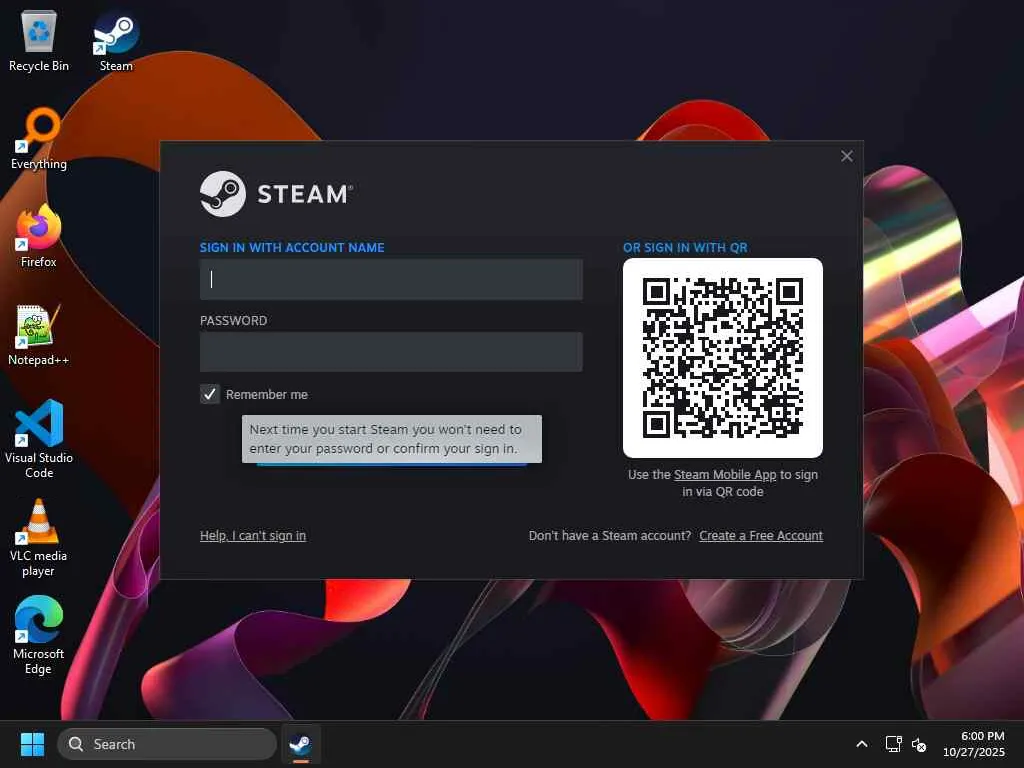
Task: Click the account name input field
Action: (391, 280)
